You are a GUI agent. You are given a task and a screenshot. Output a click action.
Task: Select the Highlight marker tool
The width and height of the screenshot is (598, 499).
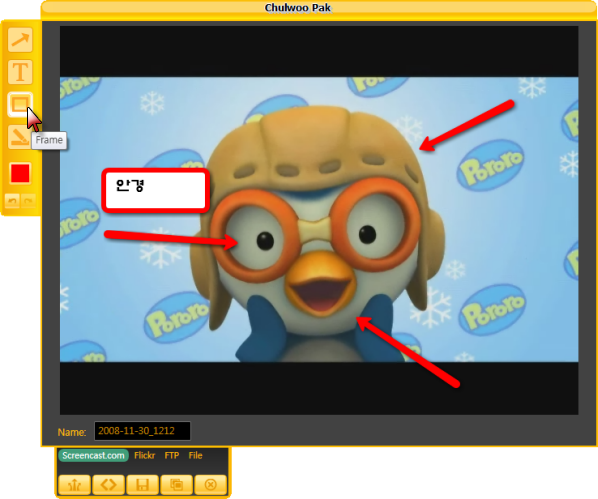pyautogui.click(x=18, y=137)
